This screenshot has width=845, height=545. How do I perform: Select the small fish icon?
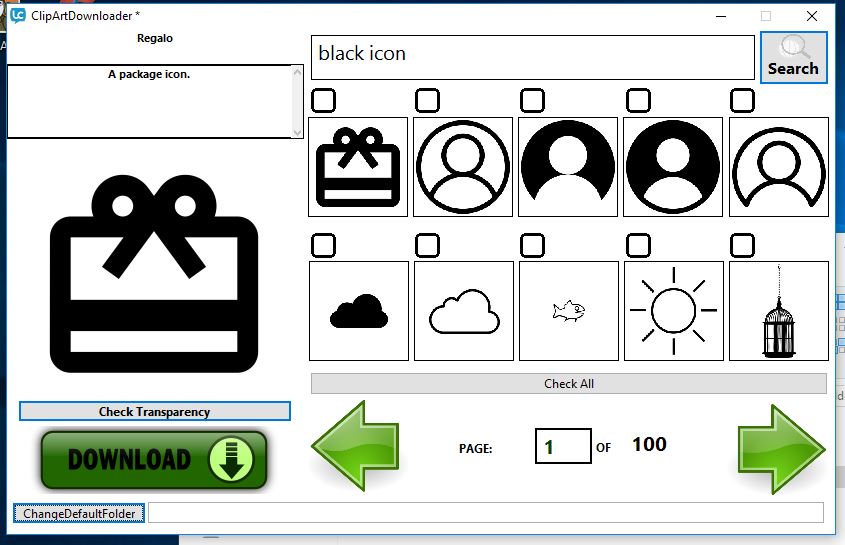tap(568, 311)
